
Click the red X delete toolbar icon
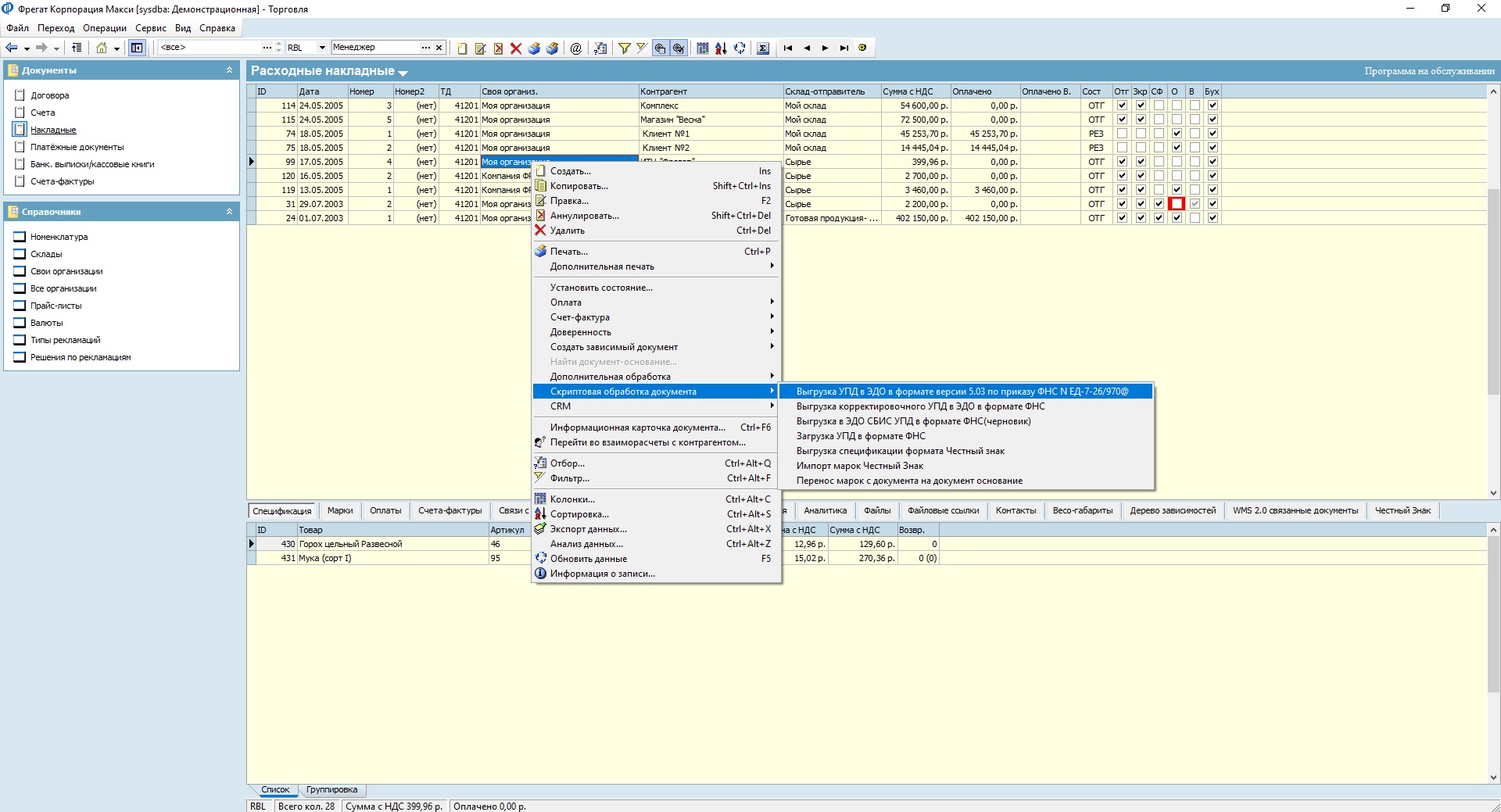[x=516, y=48]
